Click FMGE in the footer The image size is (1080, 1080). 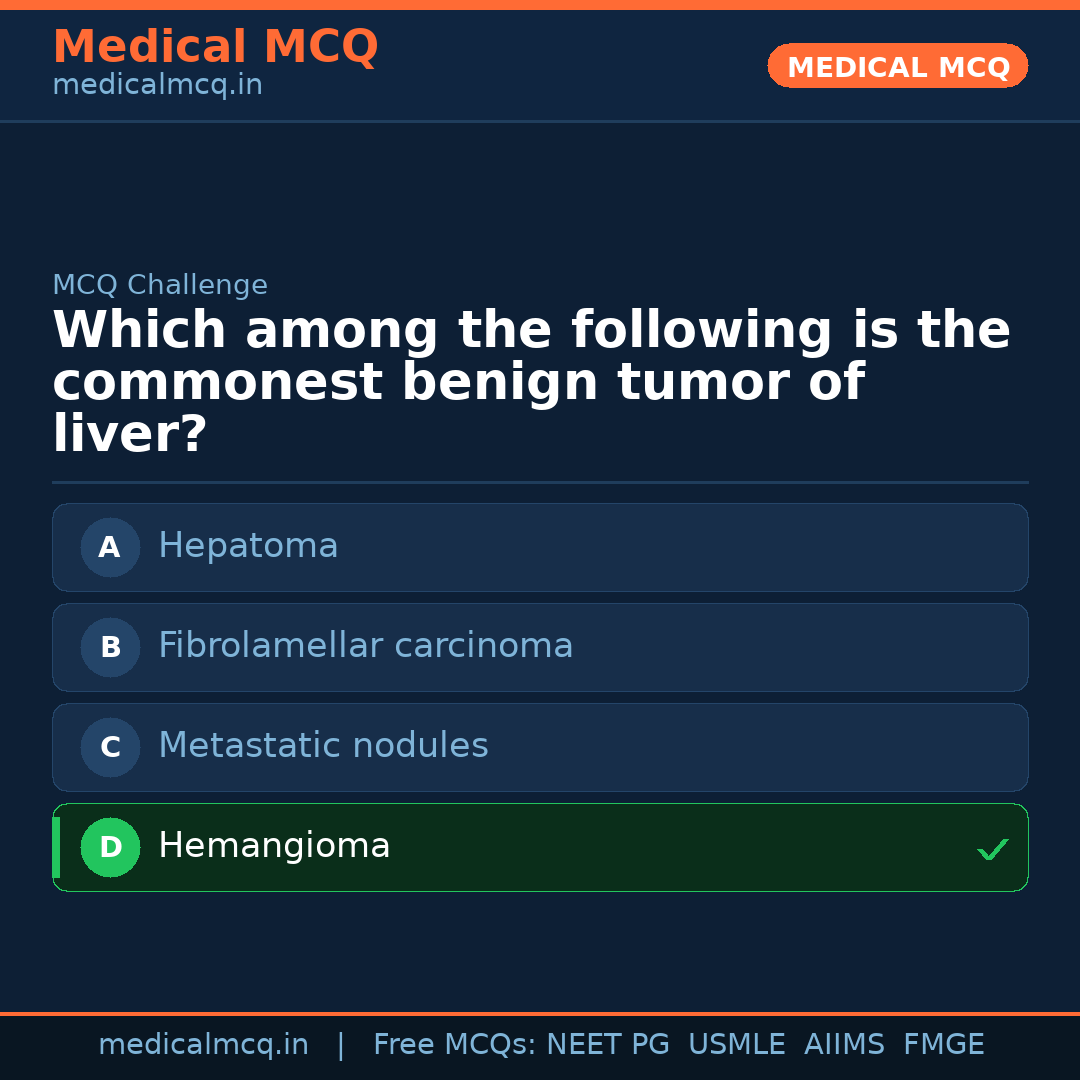943,1045
